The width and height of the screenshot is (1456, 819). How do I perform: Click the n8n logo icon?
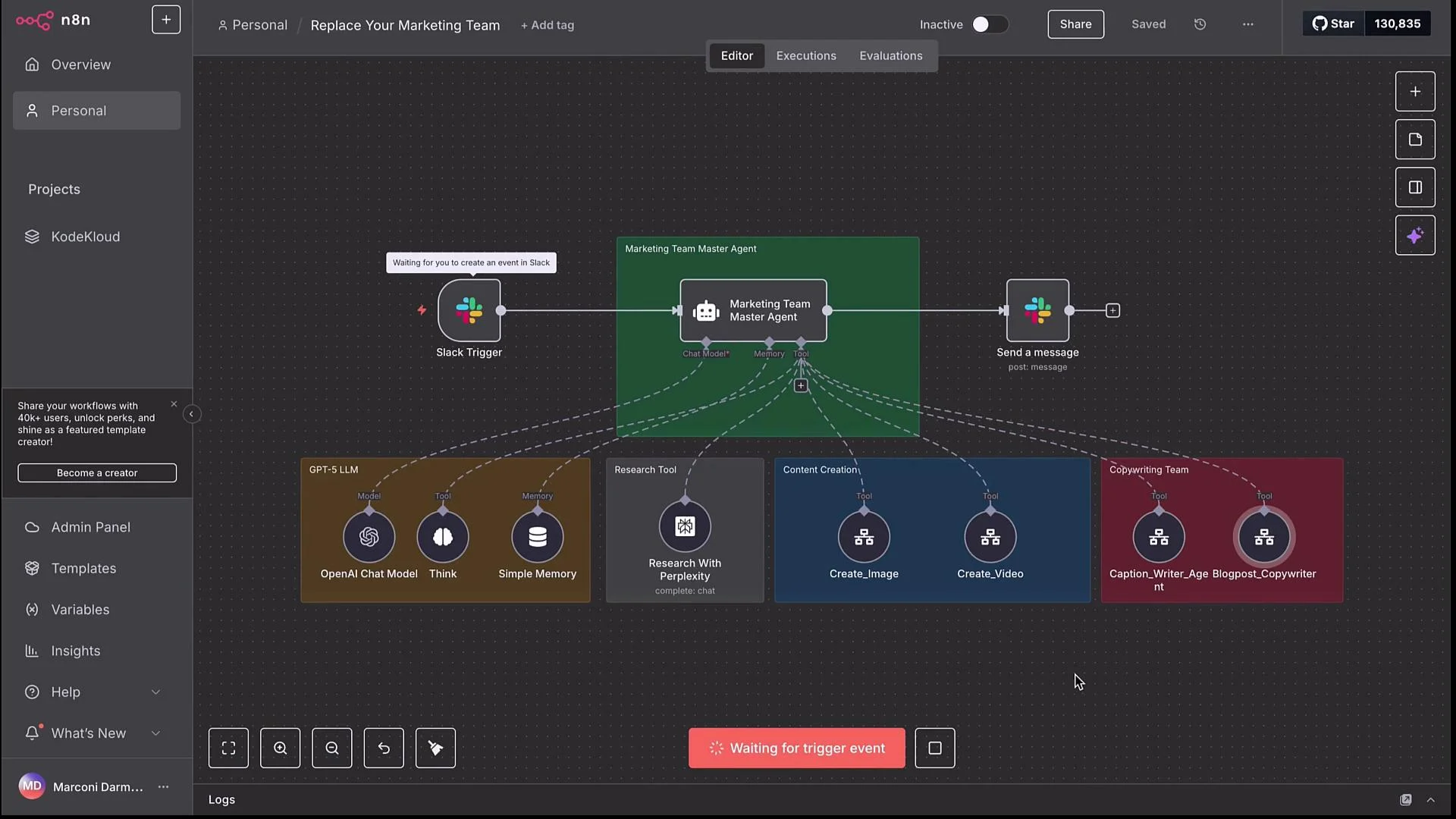tap(35, 20)
